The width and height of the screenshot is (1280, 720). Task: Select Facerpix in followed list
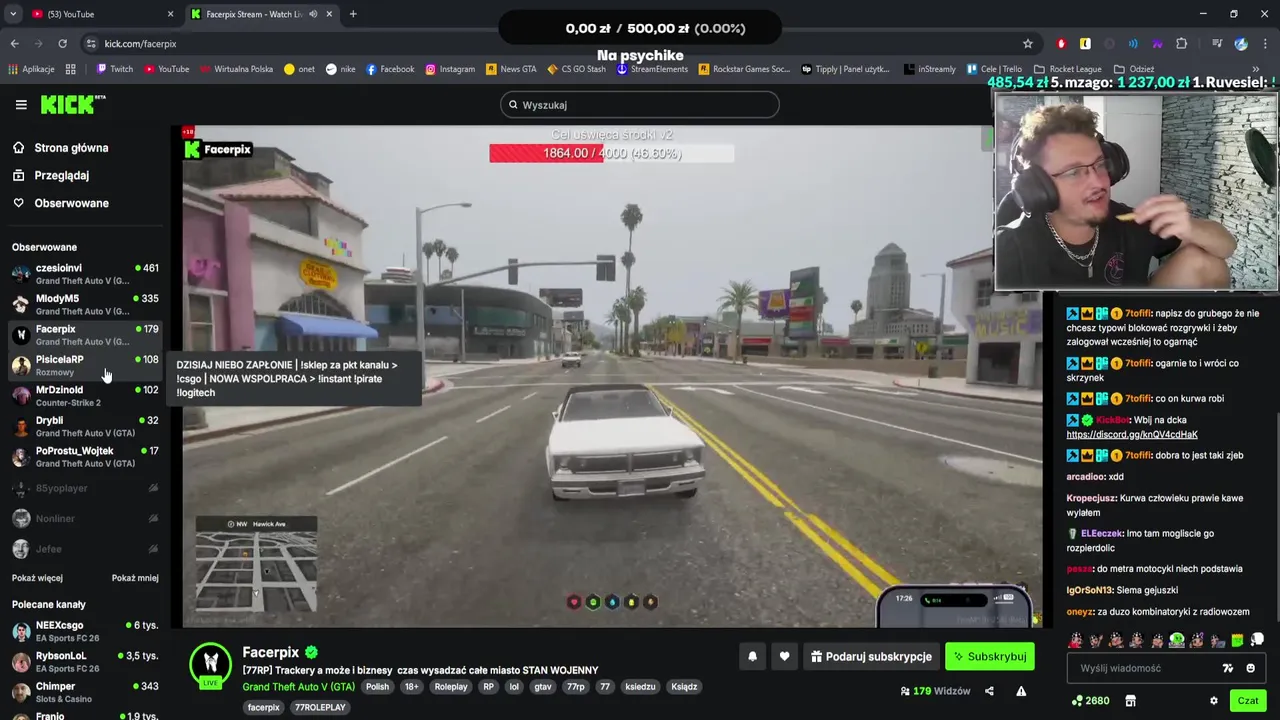pos(85,335)
